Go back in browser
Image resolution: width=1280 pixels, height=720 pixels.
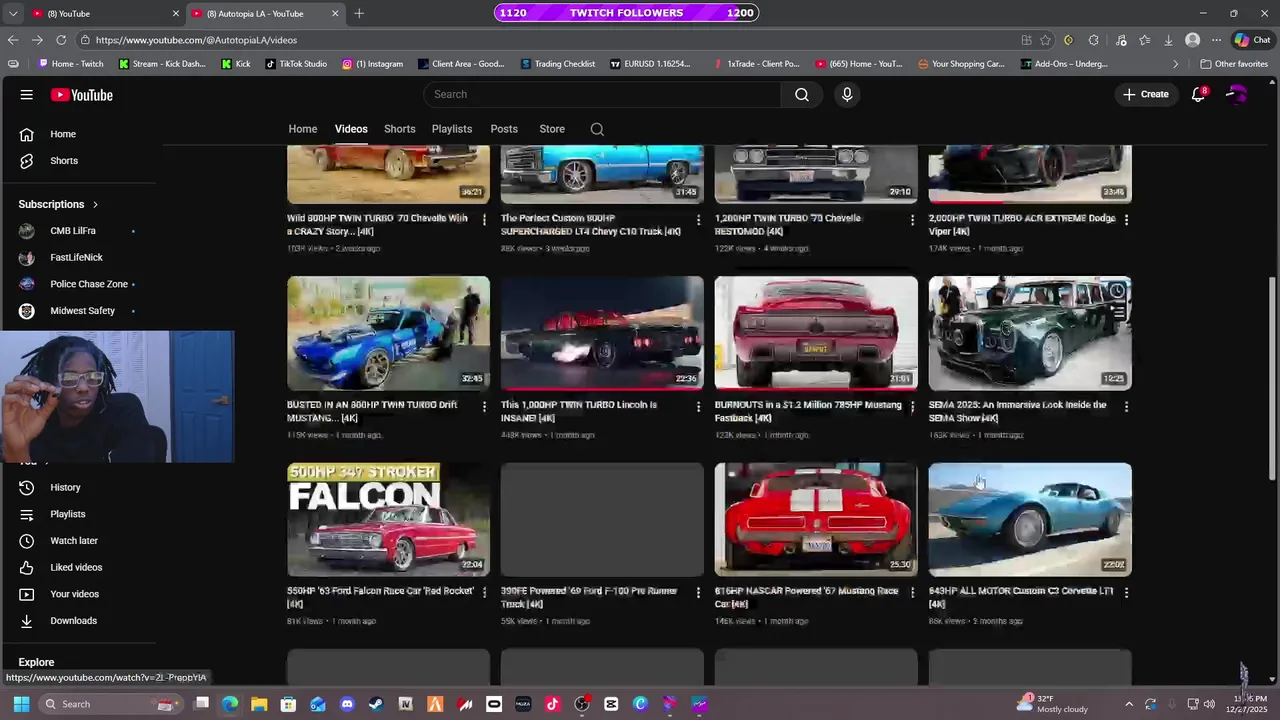(13, 40)
